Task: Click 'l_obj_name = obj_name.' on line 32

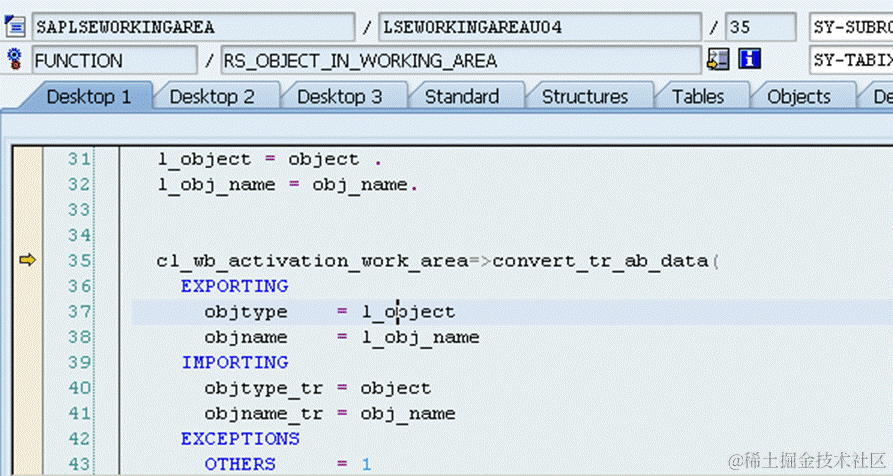Action: [x=288, y=185]
